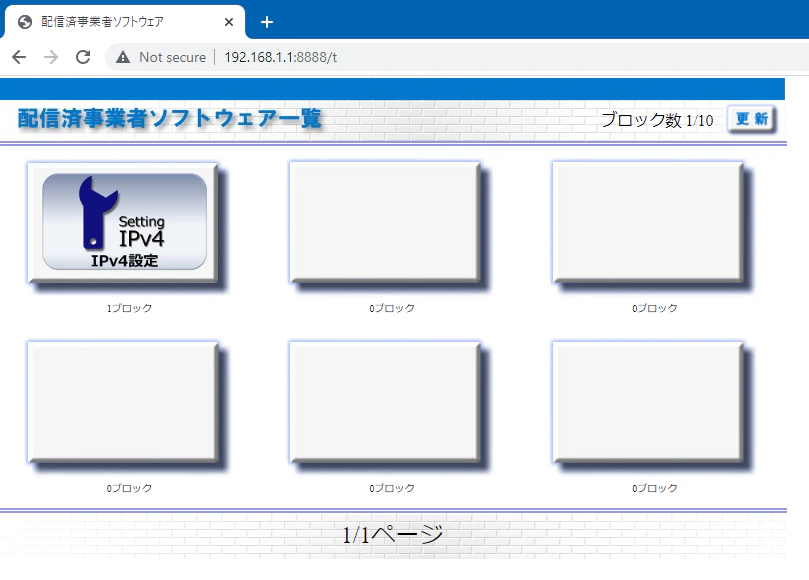Click the globe favicon on the tab

[x=25, y=22]
